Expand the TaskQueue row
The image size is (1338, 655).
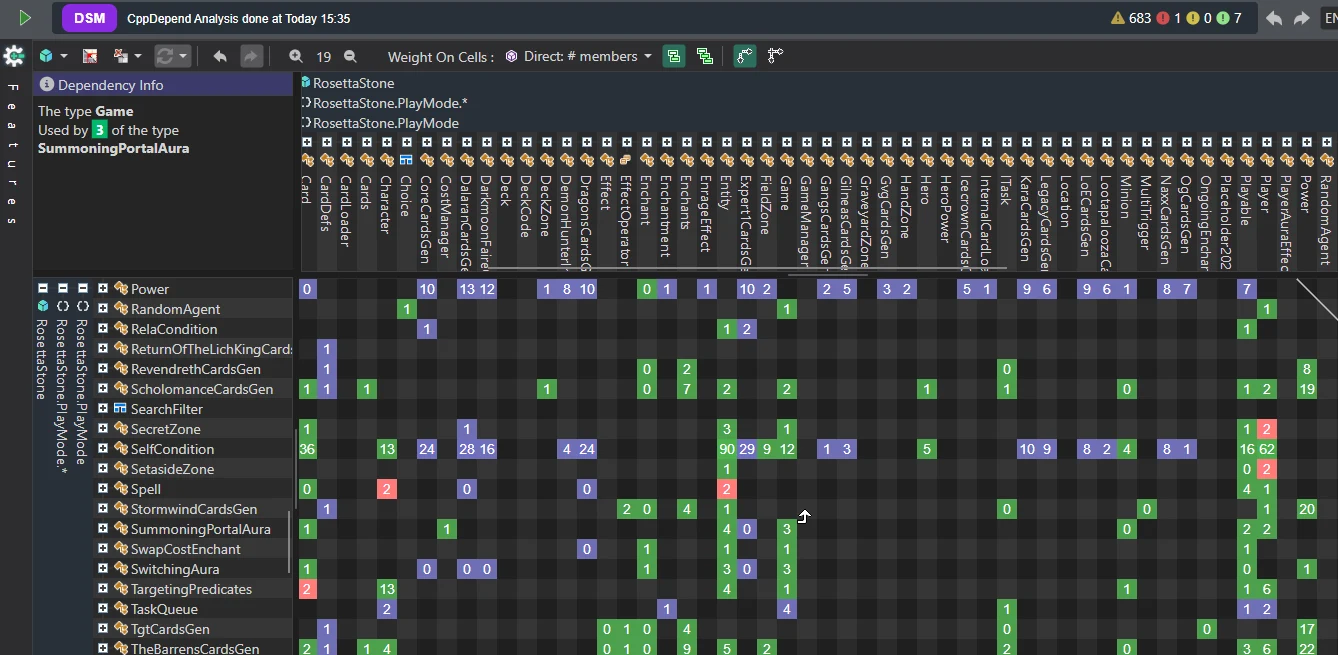102,609
